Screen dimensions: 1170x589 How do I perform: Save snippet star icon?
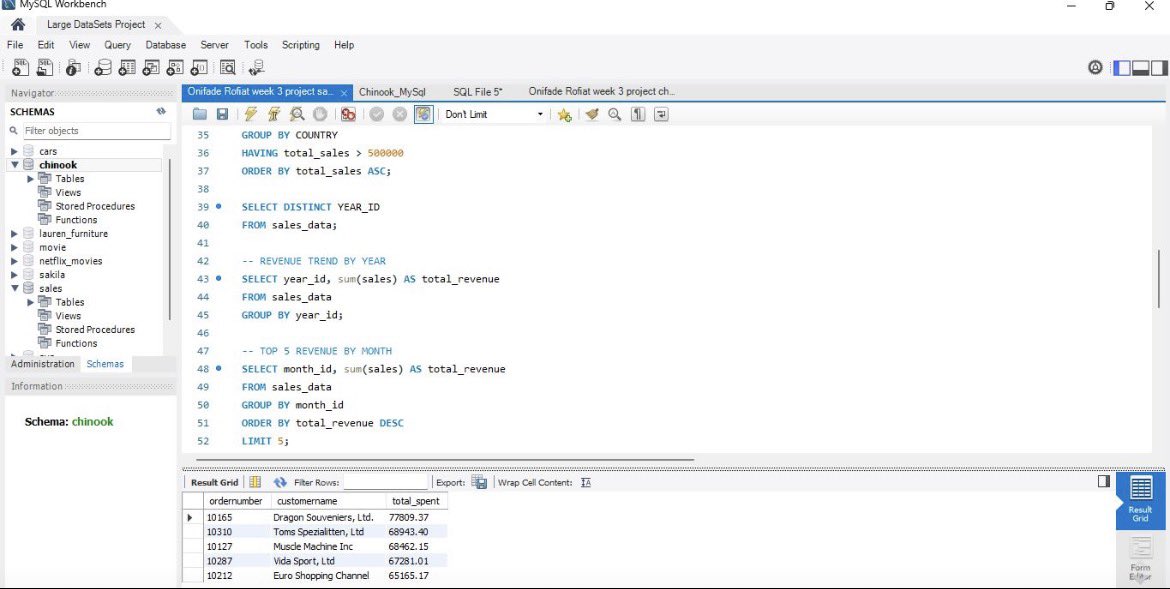[x=564, y=114]
